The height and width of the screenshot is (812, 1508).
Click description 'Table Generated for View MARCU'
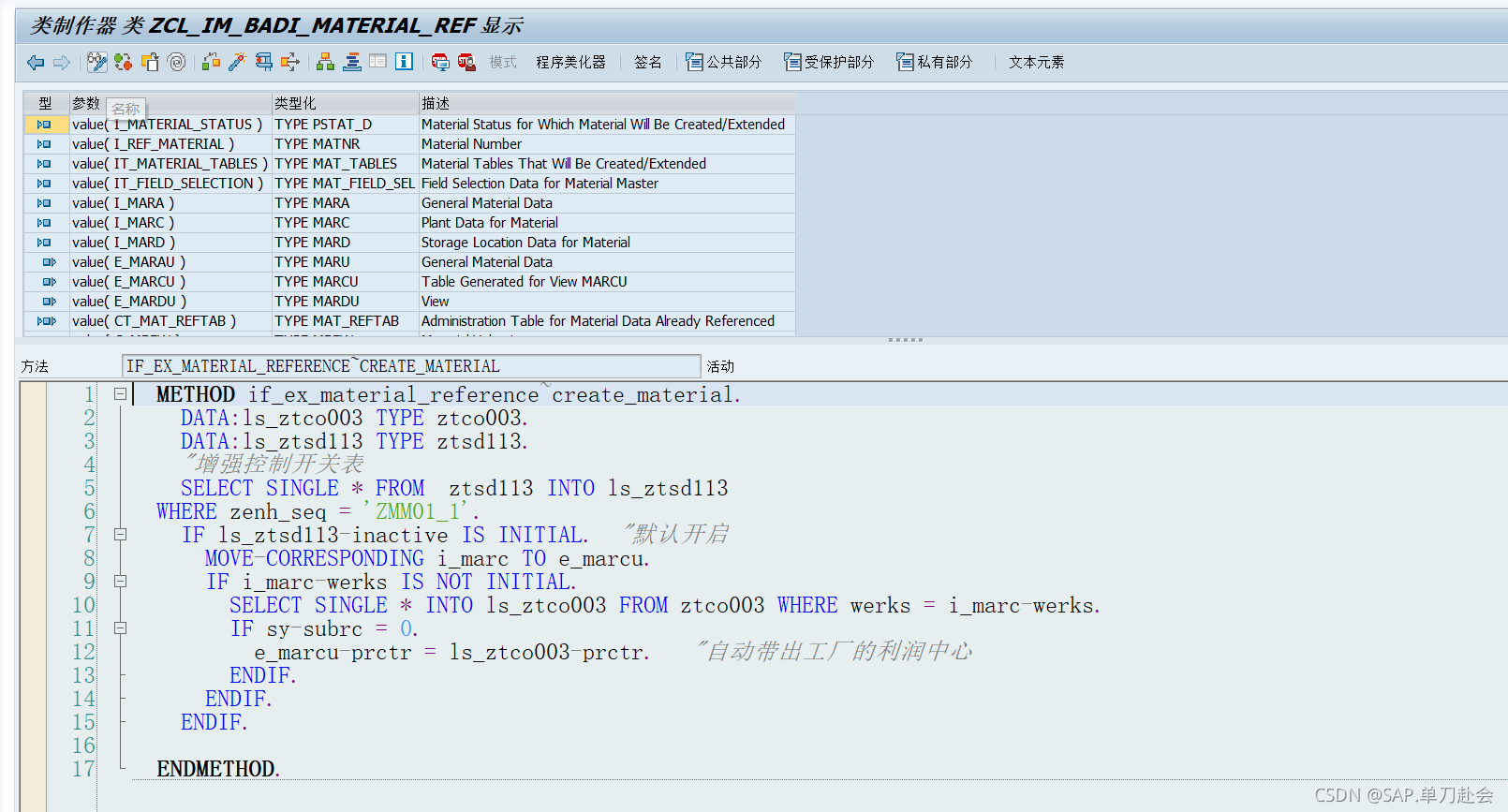pos(525,282)
